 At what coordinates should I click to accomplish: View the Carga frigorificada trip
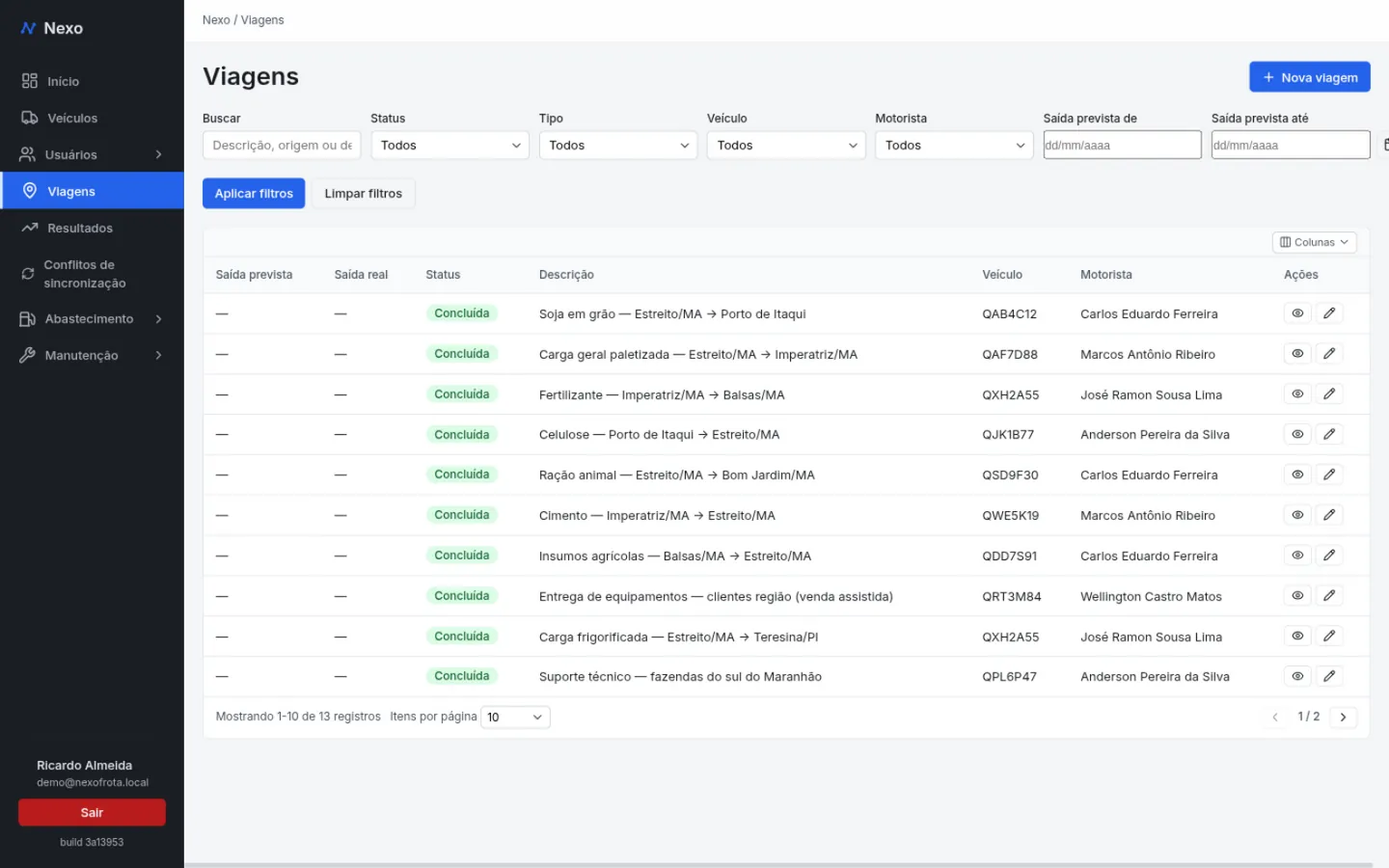1297,637
